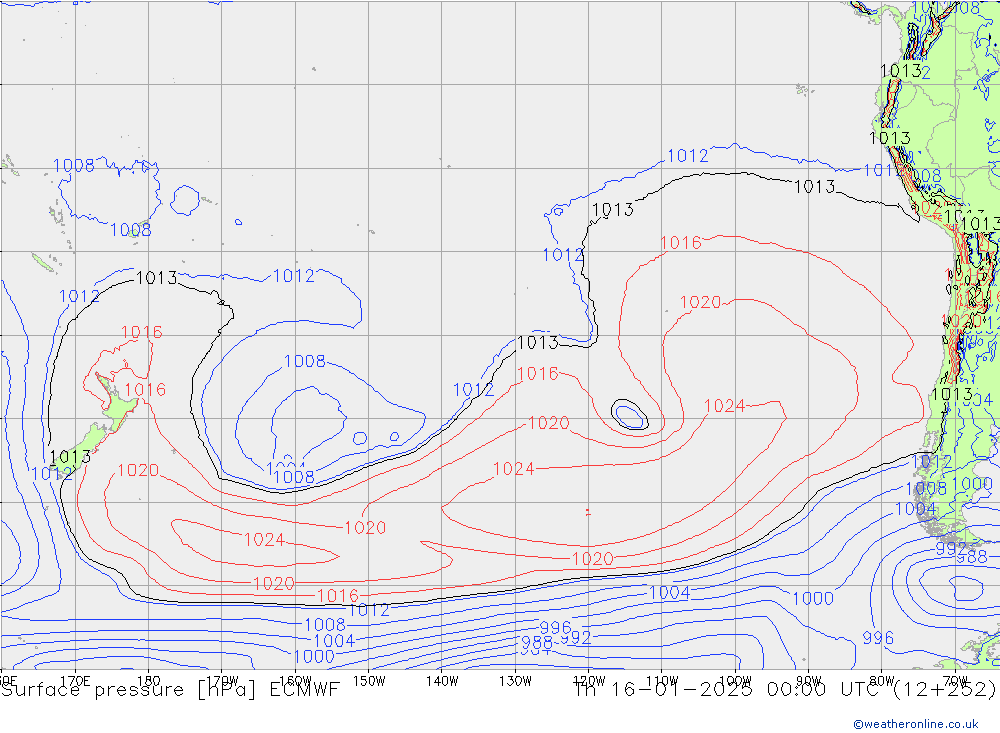The image size is (1000, 733).
Task: Select the 80W longitude label
Action: [882, 681]
